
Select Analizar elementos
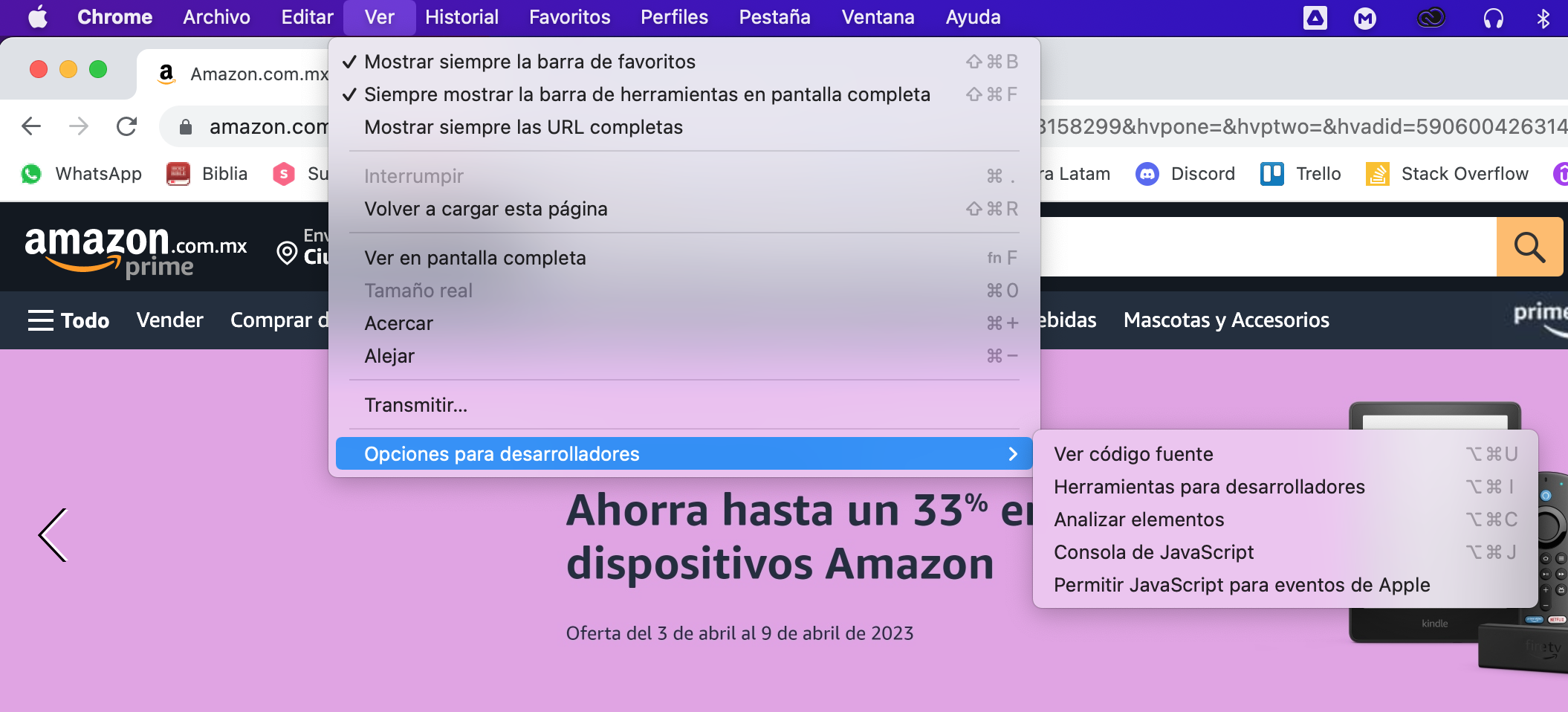point(1285,520)
